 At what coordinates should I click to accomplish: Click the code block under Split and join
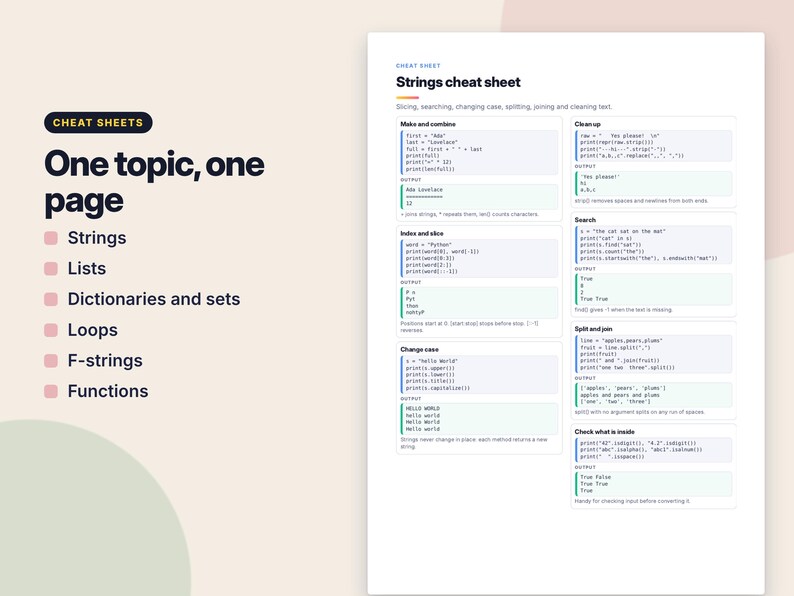pos(653,354)
